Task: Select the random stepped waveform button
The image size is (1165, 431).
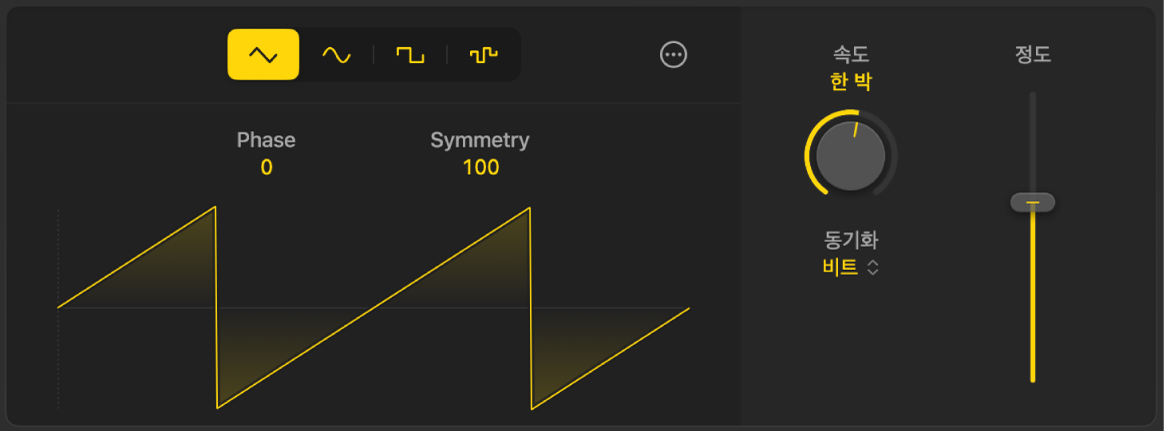Action: [484, 55]
